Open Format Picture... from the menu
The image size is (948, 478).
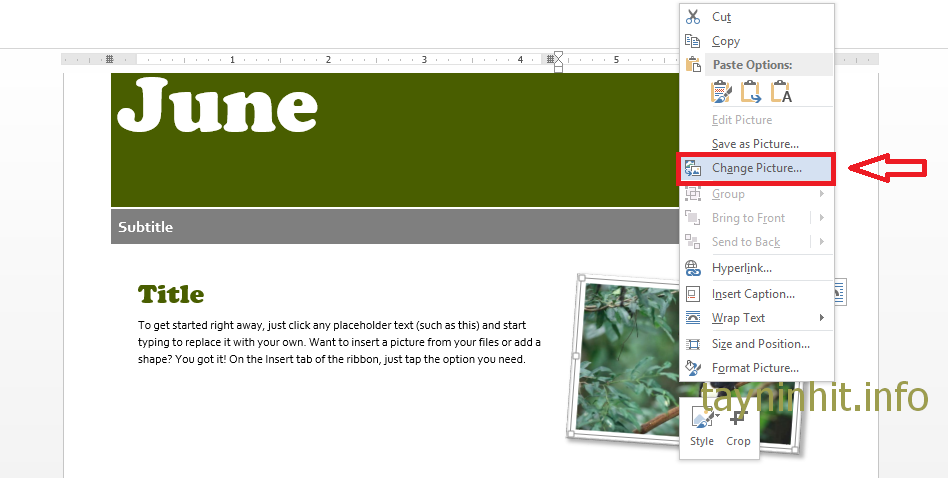(755, 368)
